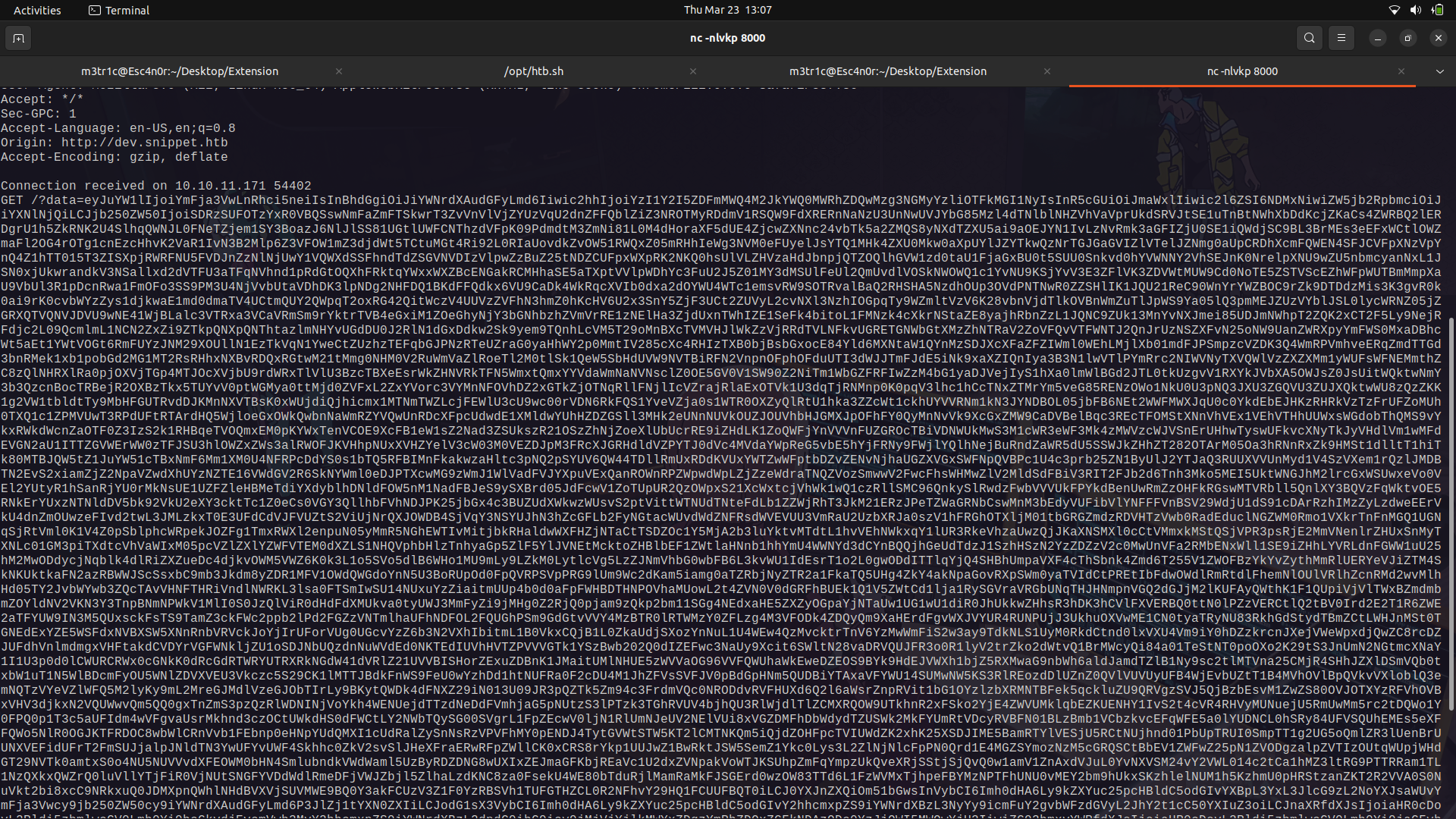The width and height of the screenshot is (1456, 819).
Task: Switch to the /opt/htb.sh tab
Action: coord(534,71)
